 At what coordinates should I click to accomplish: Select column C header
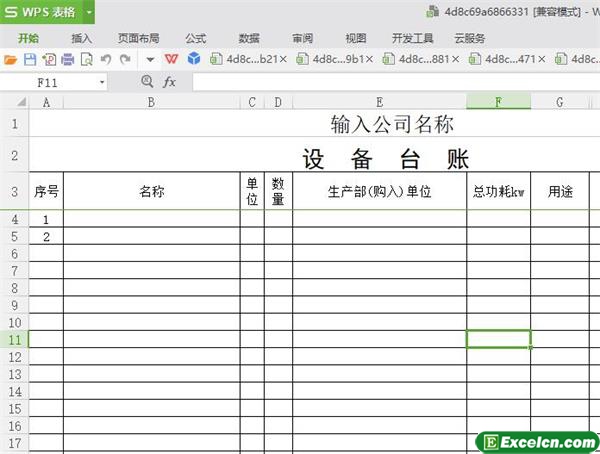252,102
